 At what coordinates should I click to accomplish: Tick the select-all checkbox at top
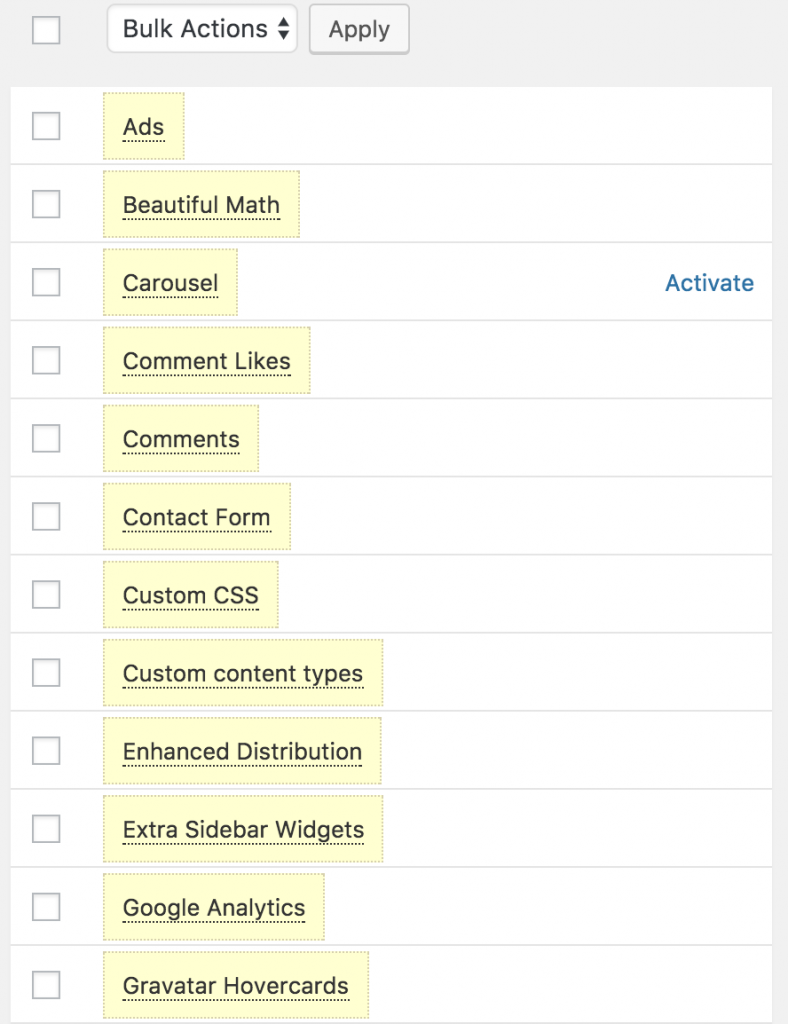tap(46, 30)
